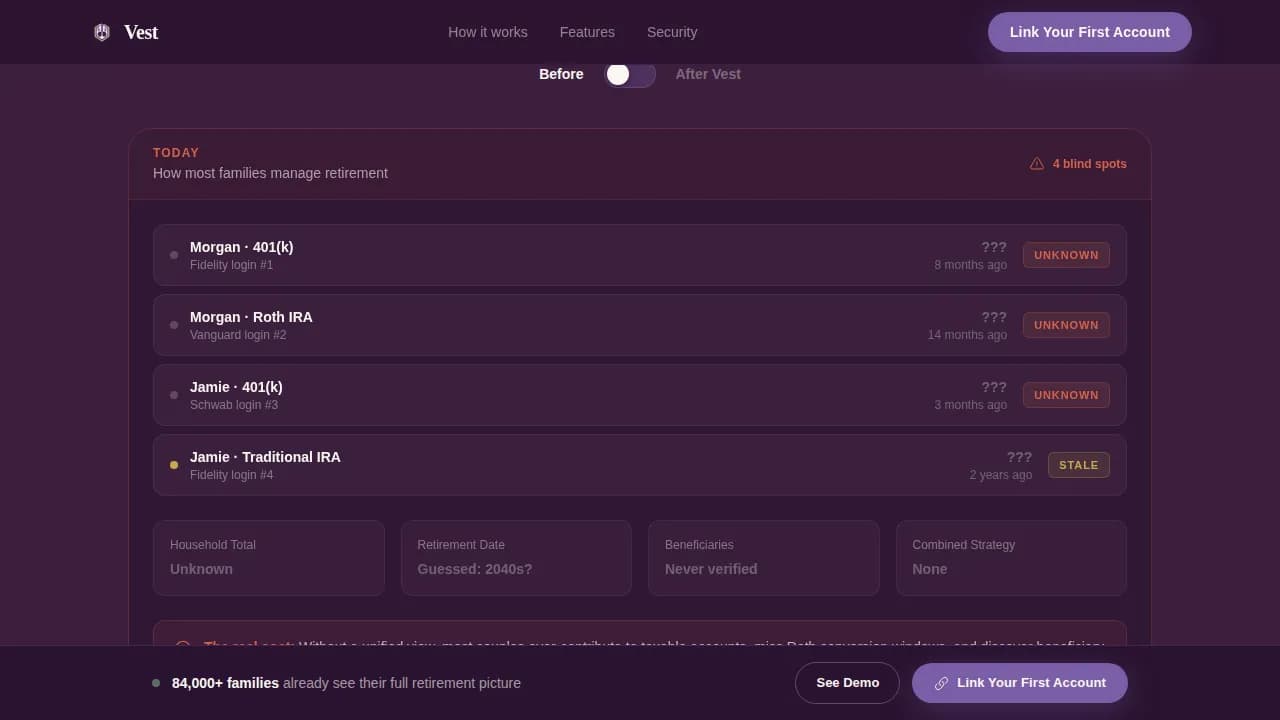This screenshot has width=1280, height=720.
Task: Click the link icon in bottom CTA button
Action: tap(941, 683)
